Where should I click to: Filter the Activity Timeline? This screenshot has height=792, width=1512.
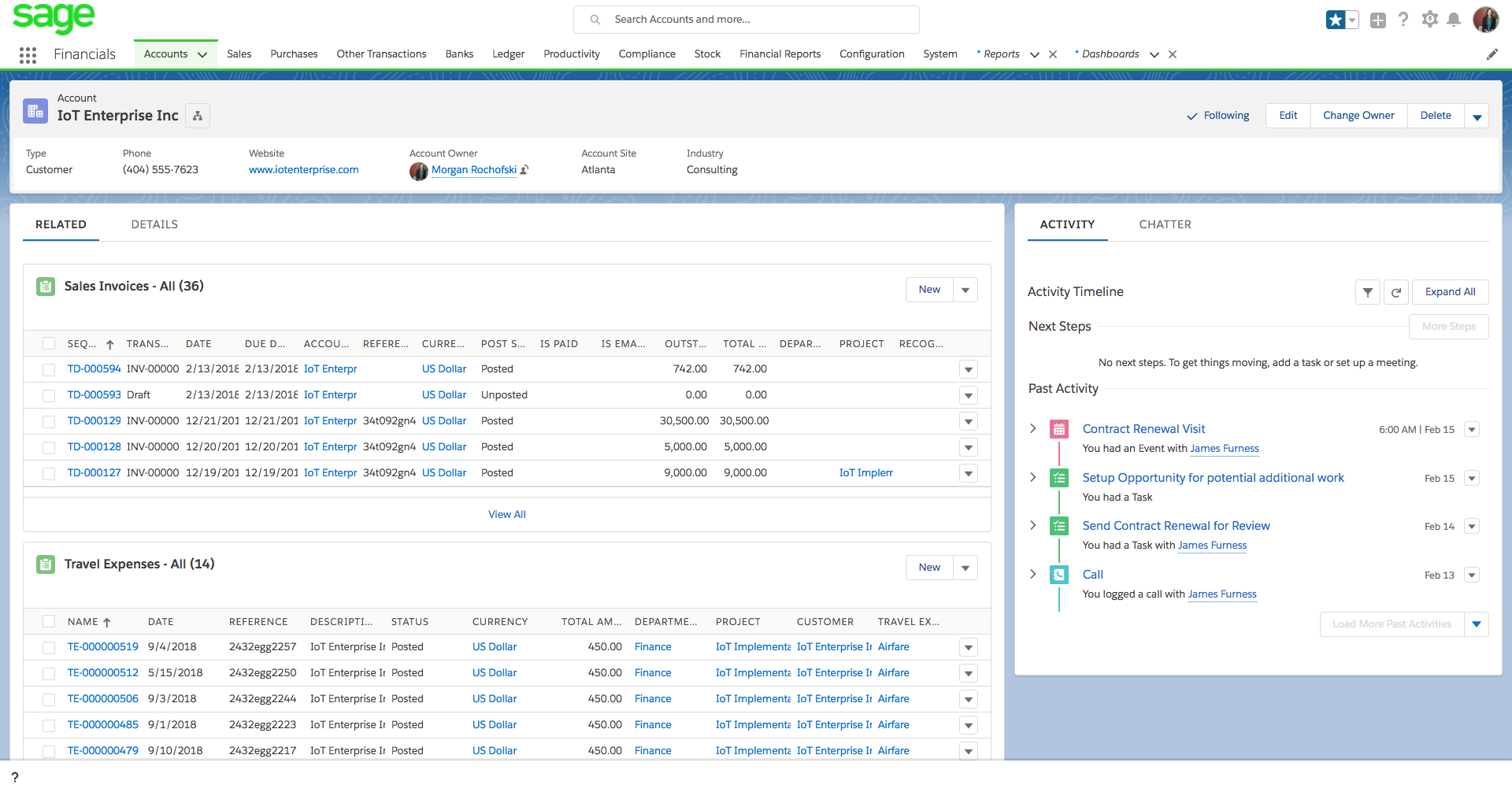pos(1368,292)
